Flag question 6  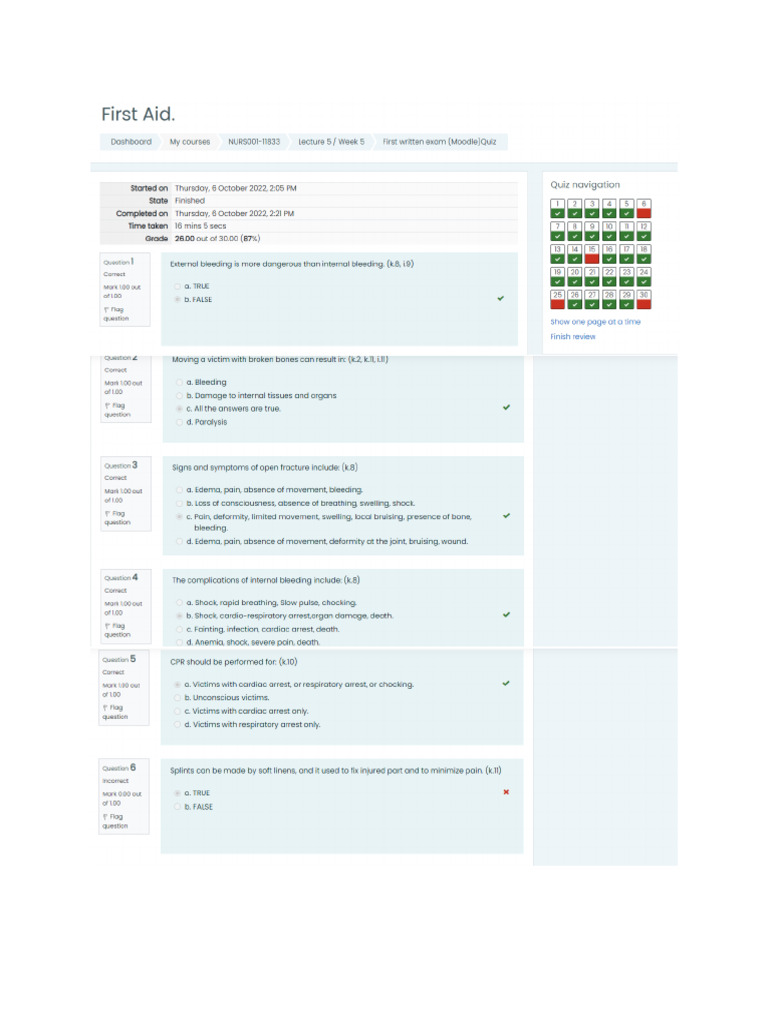(x=115, y=822)
